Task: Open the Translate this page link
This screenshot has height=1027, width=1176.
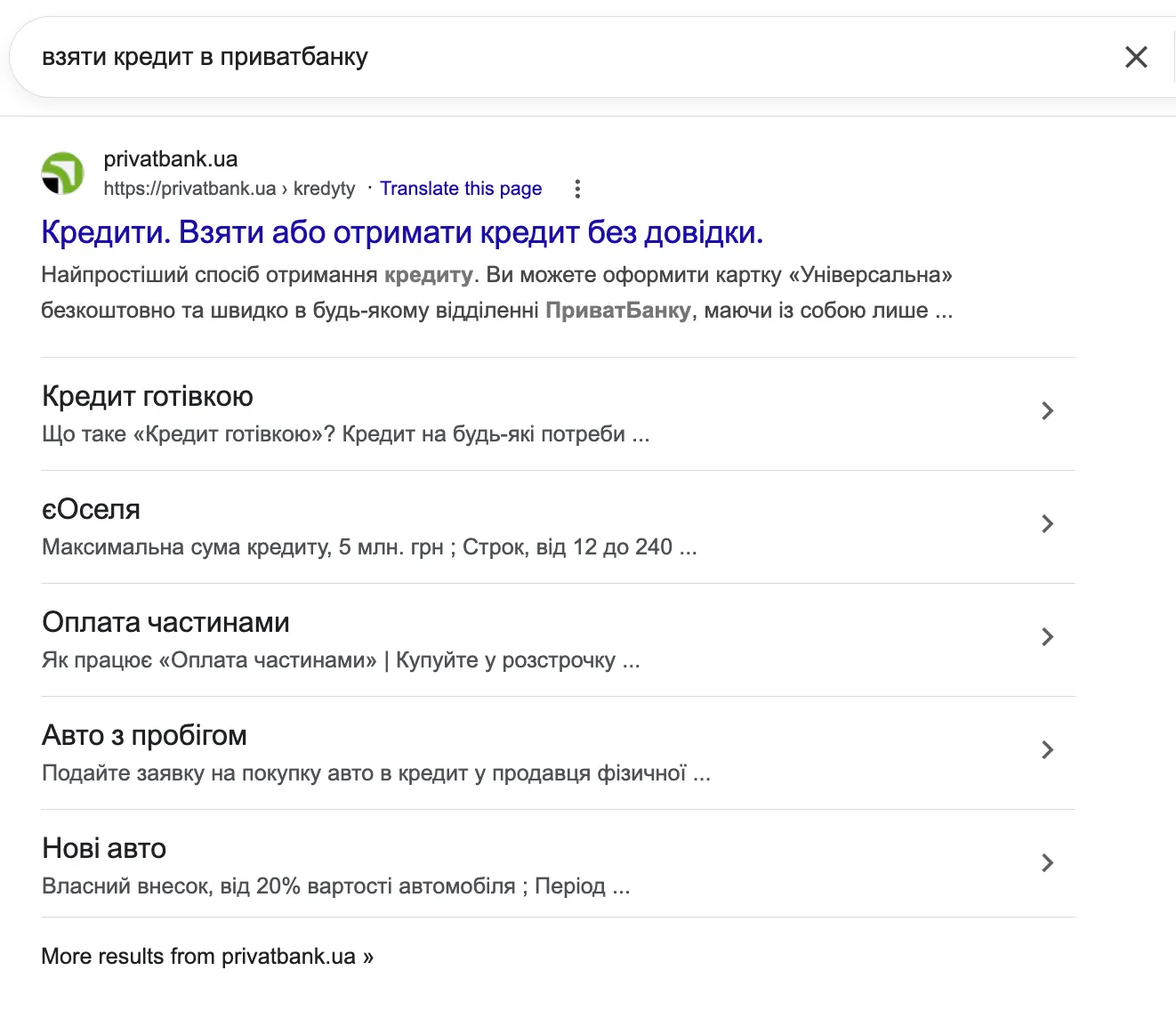Action: pos(461,188)
